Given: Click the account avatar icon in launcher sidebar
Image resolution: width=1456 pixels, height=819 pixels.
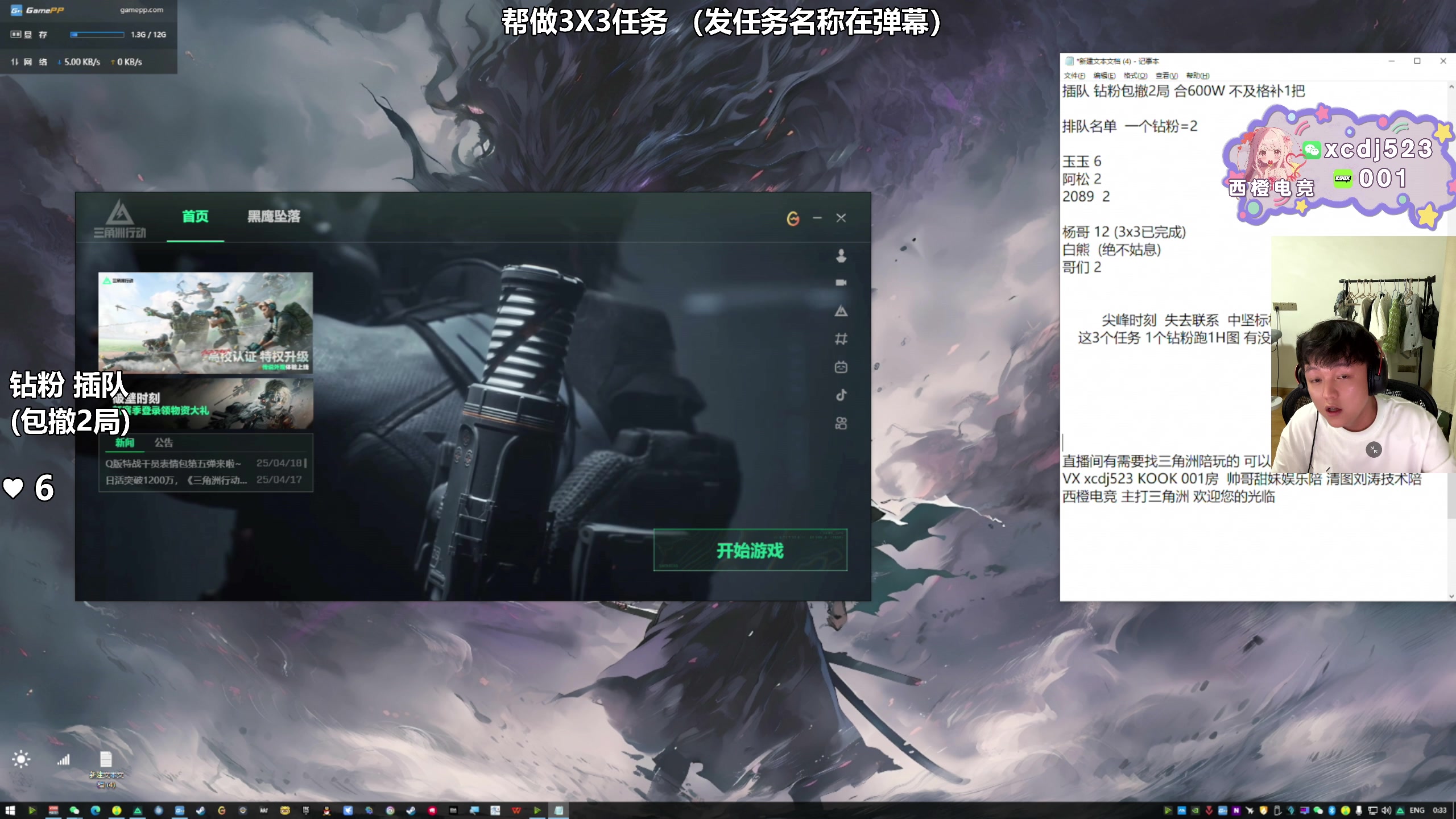Looking at the screenshot, I should click(841, 256).
